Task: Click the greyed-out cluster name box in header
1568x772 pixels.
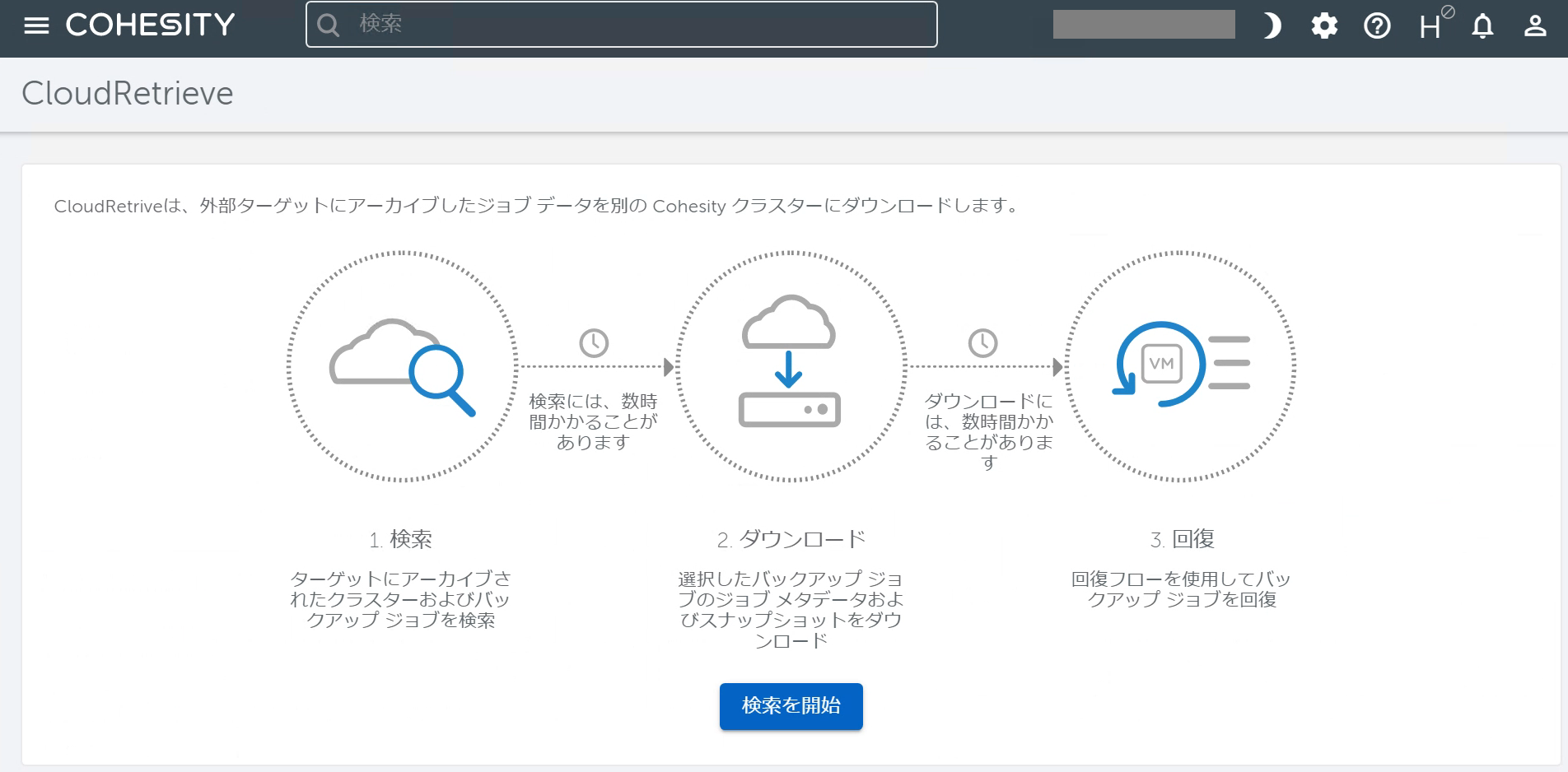Action: point(1144,25)
